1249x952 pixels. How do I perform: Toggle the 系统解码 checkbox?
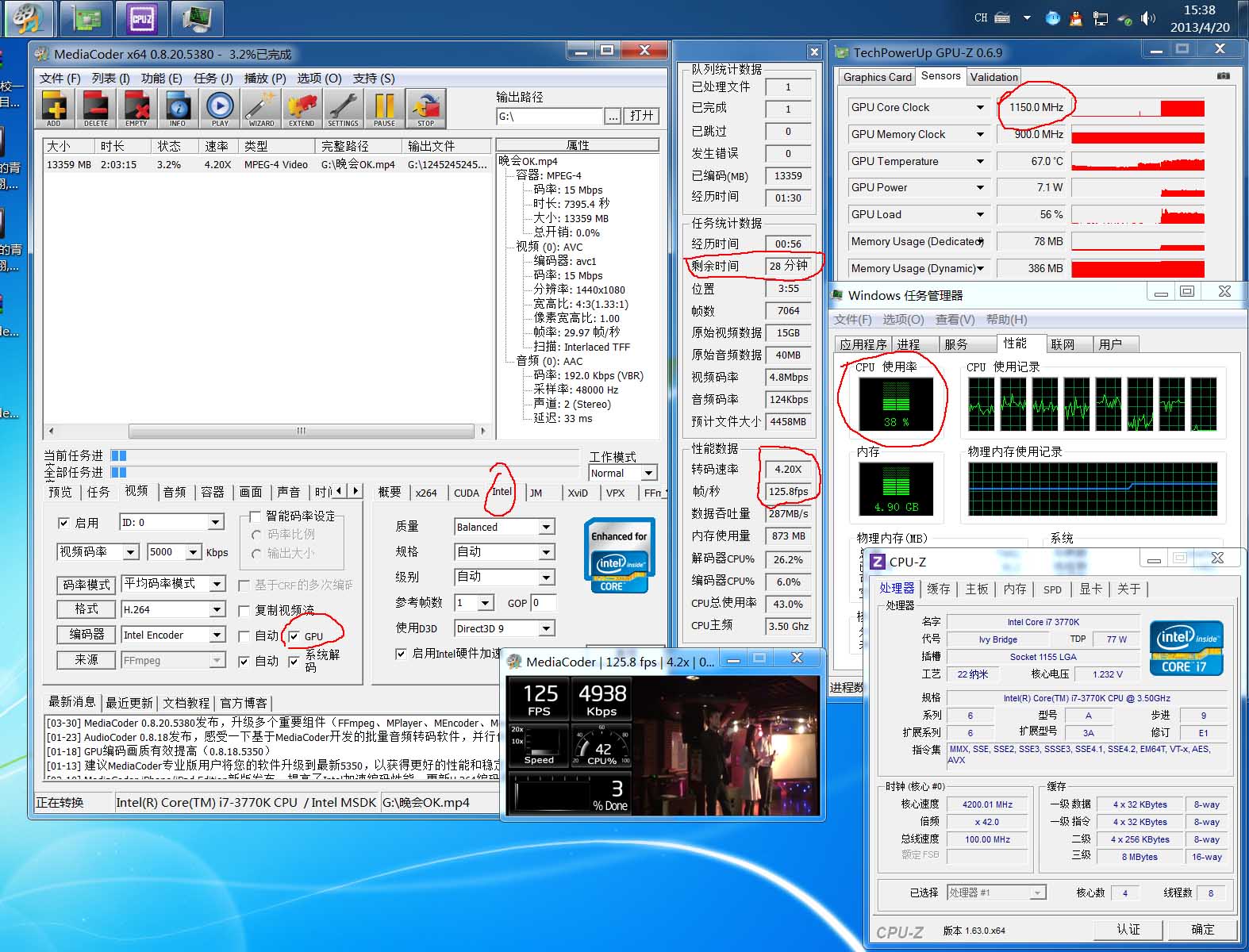click(x=294, y=661)
